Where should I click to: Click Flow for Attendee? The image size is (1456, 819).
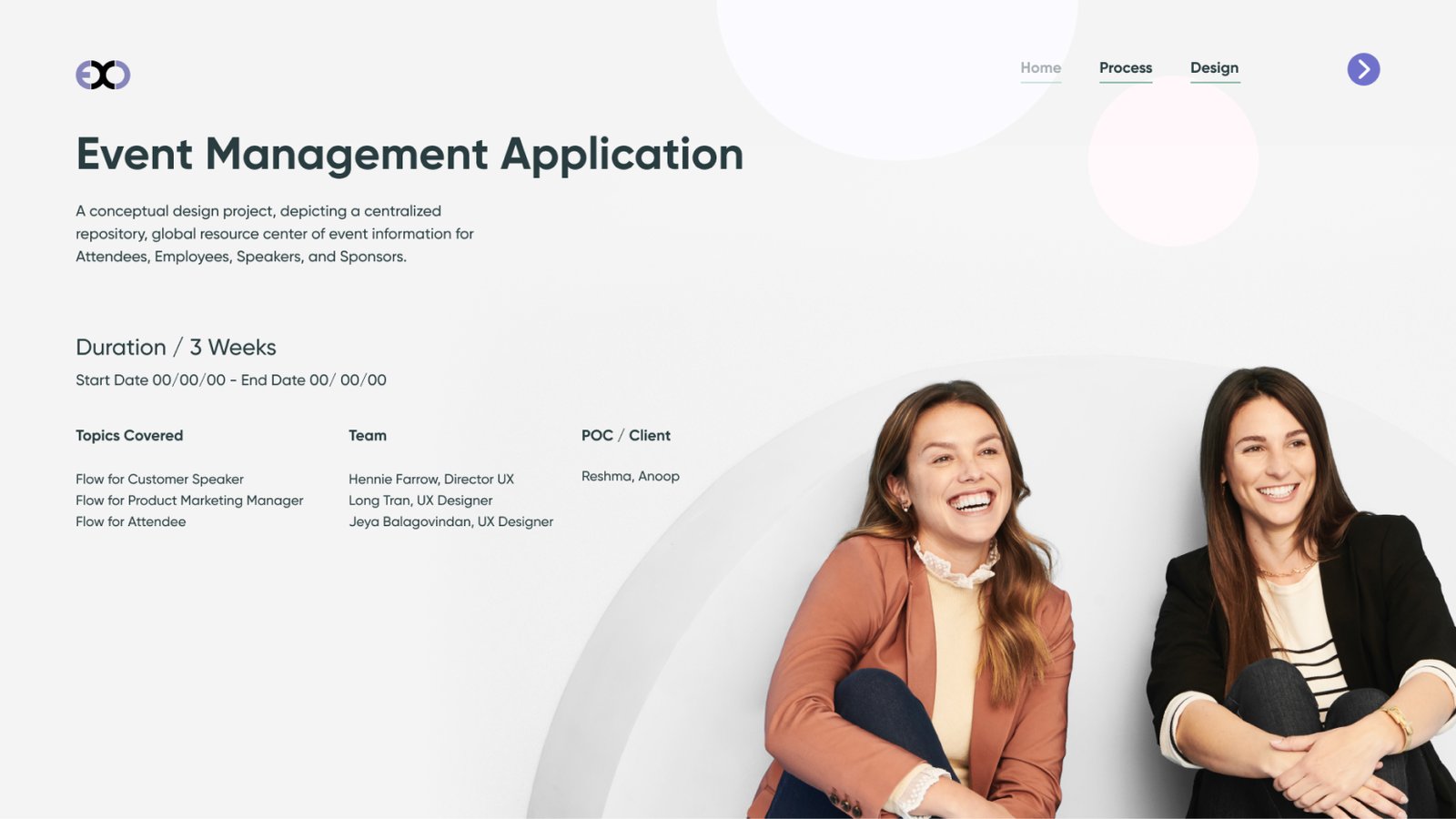130,521
